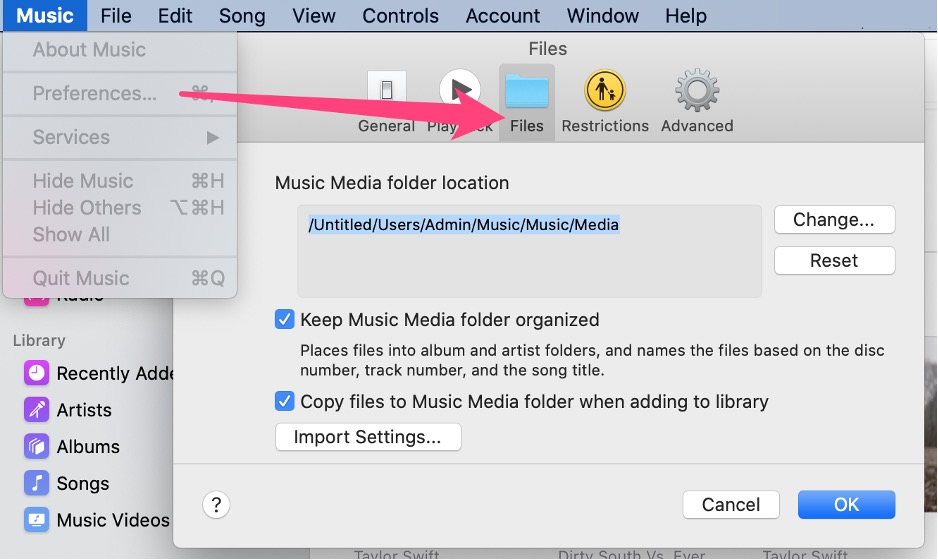Click the Recently Added clock icon
The image size is (938, 560).
coord(37,373)
